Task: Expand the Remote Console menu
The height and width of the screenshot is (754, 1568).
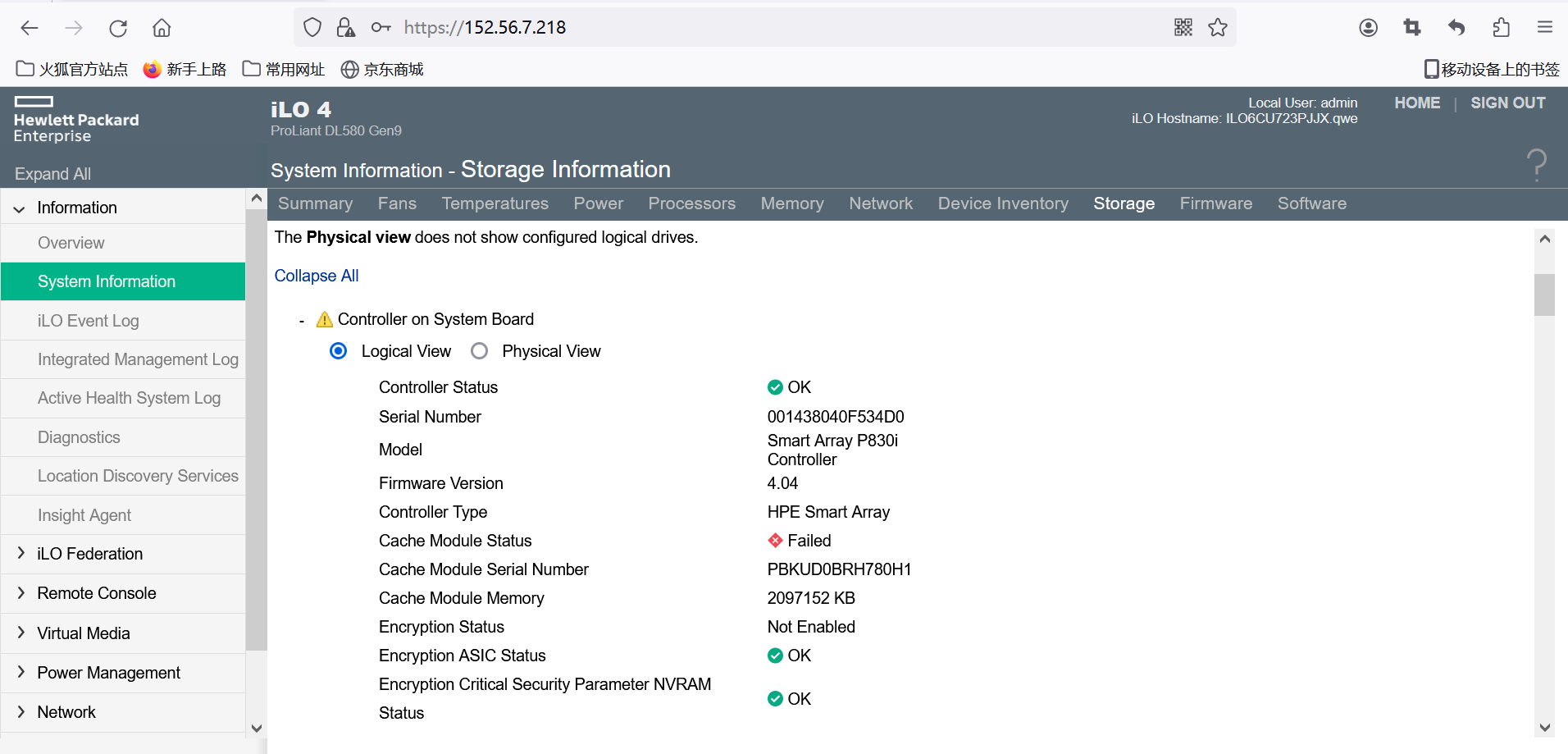Action: pyautogui.click(x=21, y=593)
